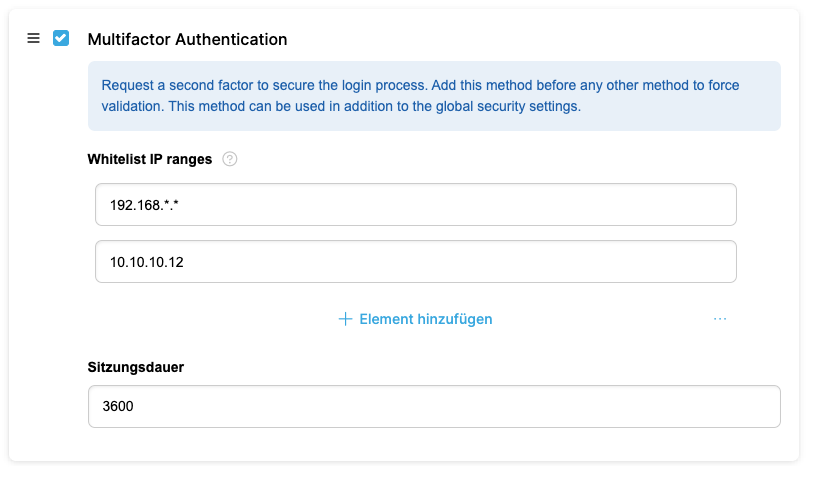The image size is (819, 478).
Task: Select the first whitelist IP entry box
Action: pos(416,205)
